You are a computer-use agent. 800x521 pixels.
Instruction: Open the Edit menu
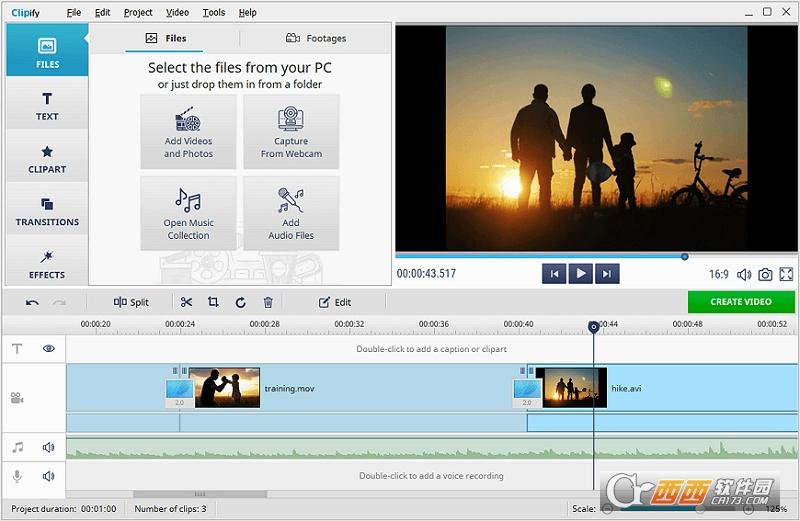coord(102,12)
